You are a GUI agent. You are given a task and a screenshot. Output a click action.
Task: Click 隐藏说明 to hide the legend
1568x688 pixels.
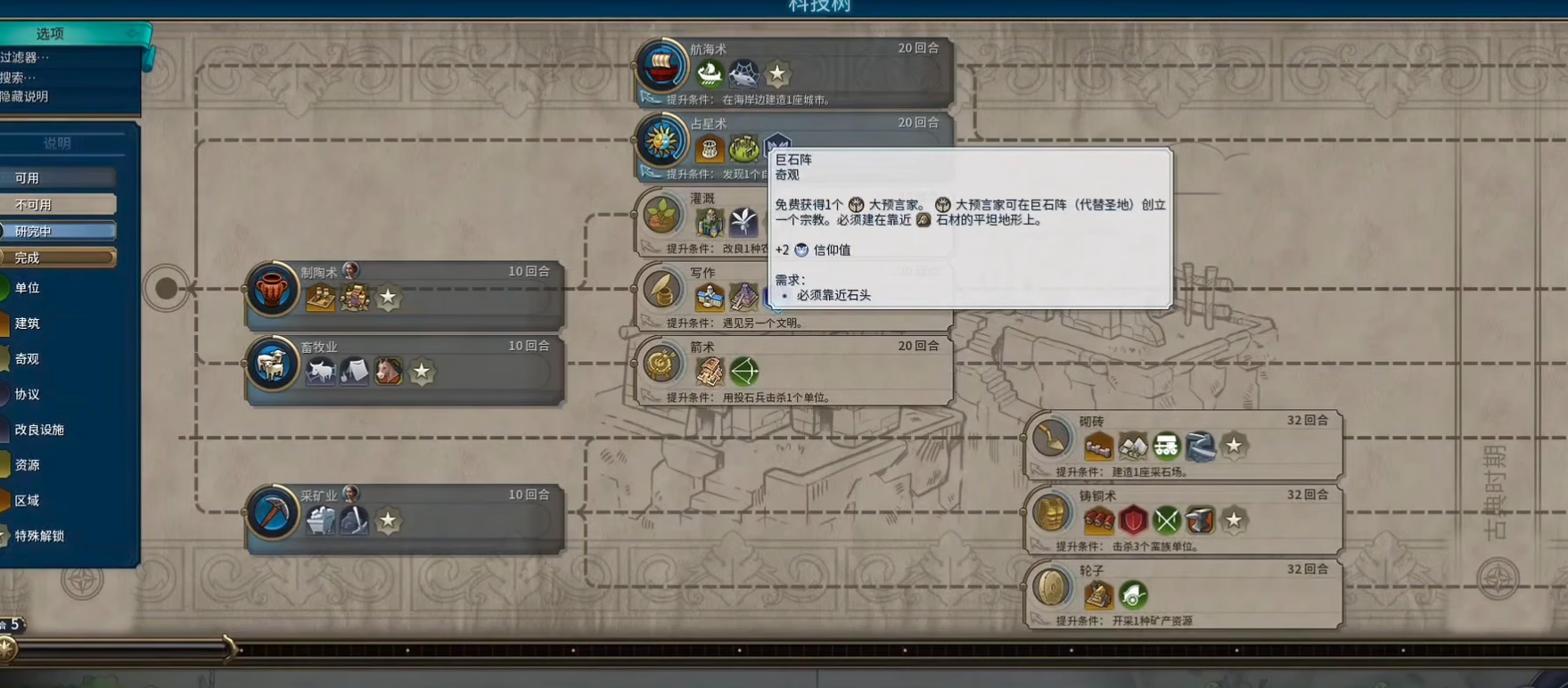[x=25, y=96]
